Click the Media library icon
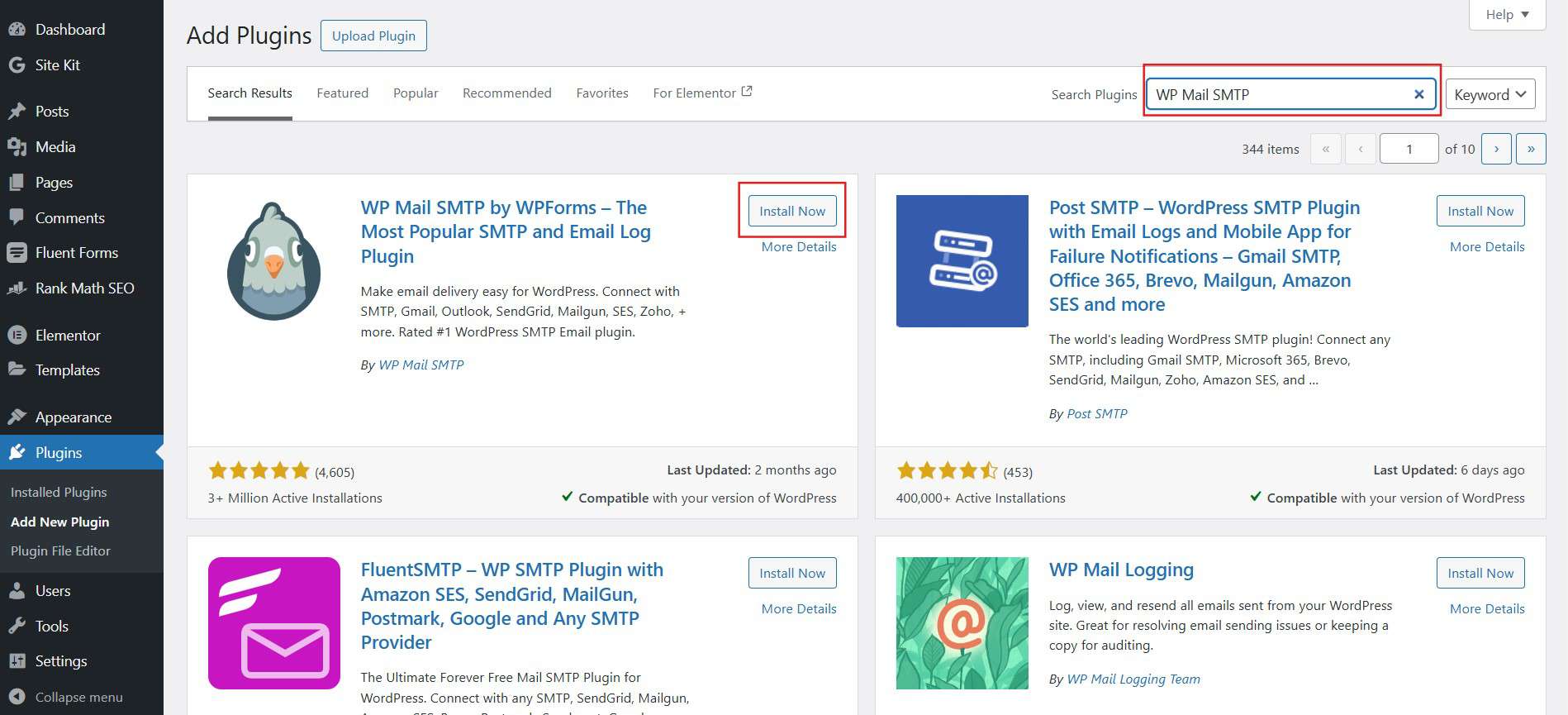 pyautogui.click(x=17, y=146)
